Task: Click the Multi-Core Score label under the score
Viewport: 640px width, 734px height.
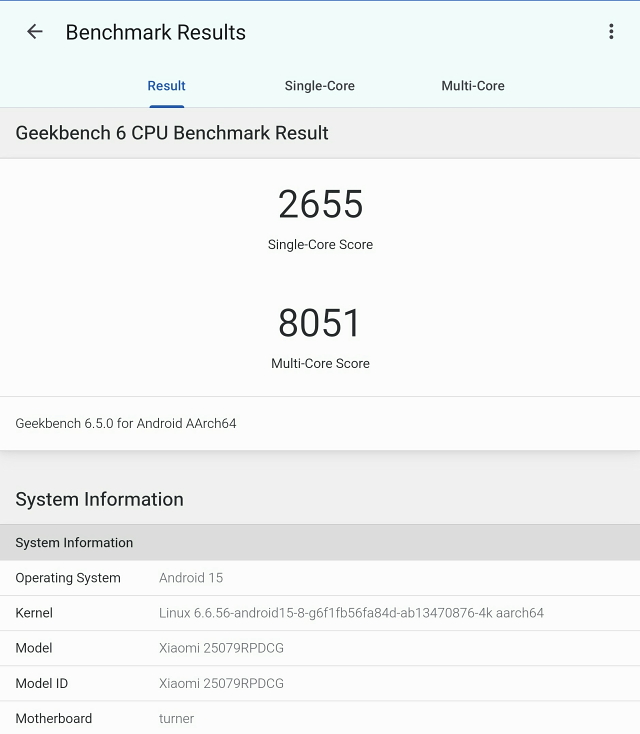Action: pyautogui.click(x=320, y=364)
